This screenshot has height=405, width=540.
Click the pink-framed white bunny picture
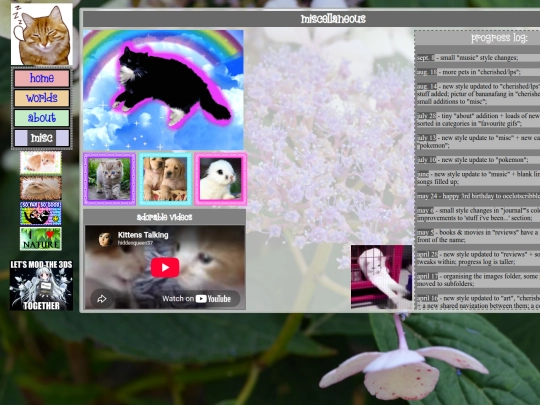pos(221,179)
